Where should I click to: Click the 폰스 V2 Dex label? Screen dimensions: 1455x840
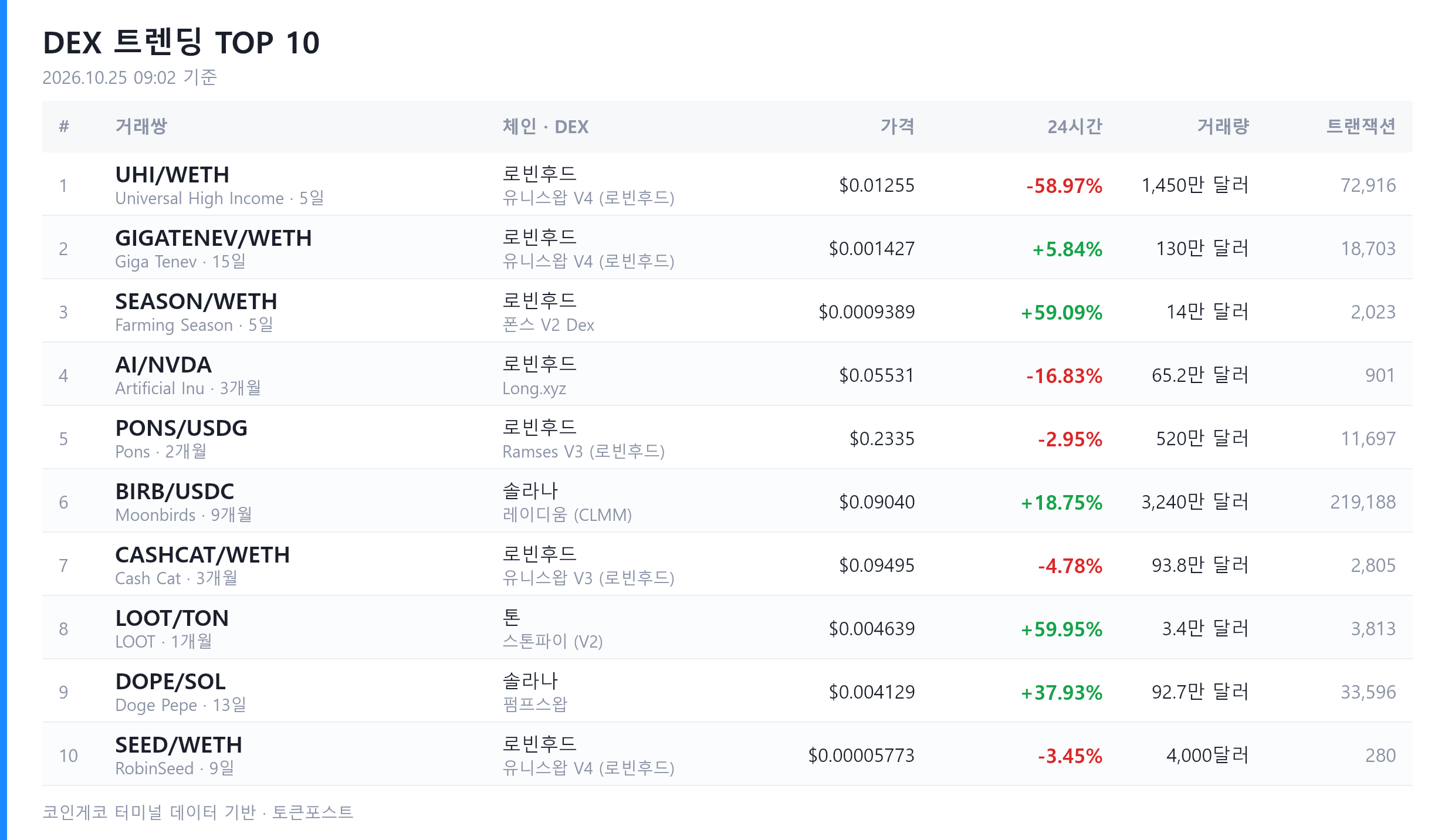(x=548, y=325)
